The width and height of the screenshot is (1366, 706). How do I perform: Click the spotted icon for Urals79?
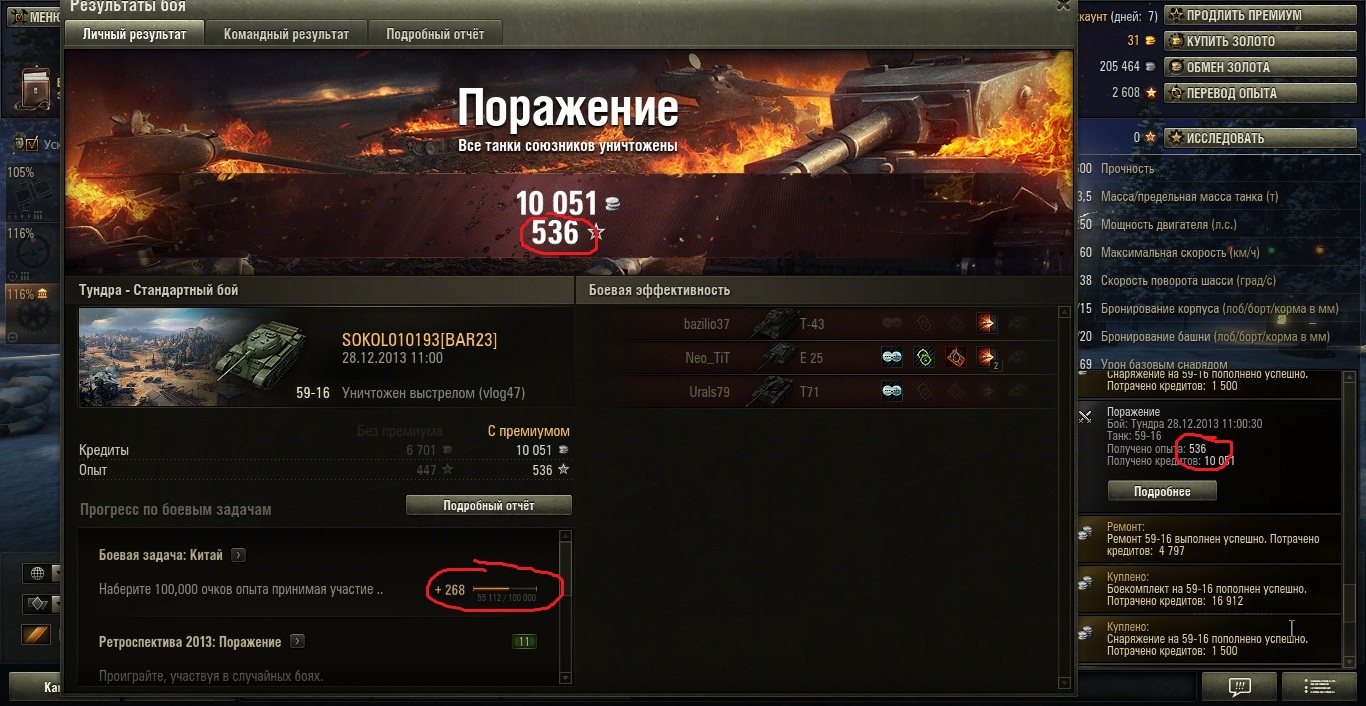[892, 391]
